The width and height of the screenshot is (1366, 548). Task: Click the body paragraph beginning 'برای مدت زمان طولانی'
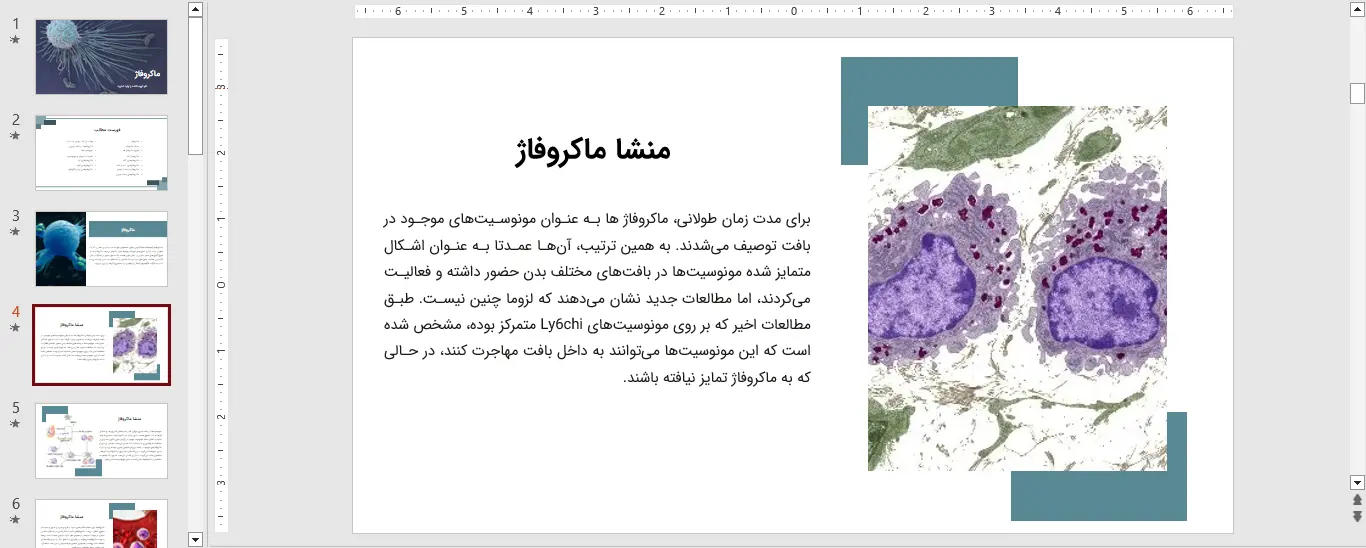[596, 297]
